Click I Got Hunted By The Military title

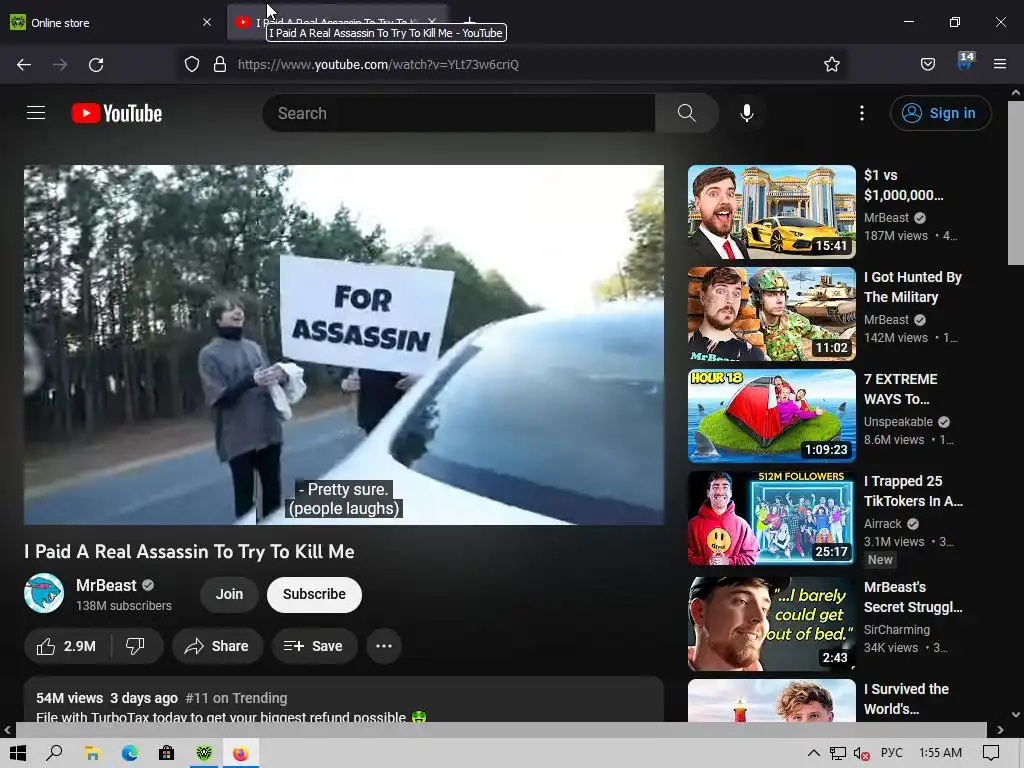click(x=912, y=287)
